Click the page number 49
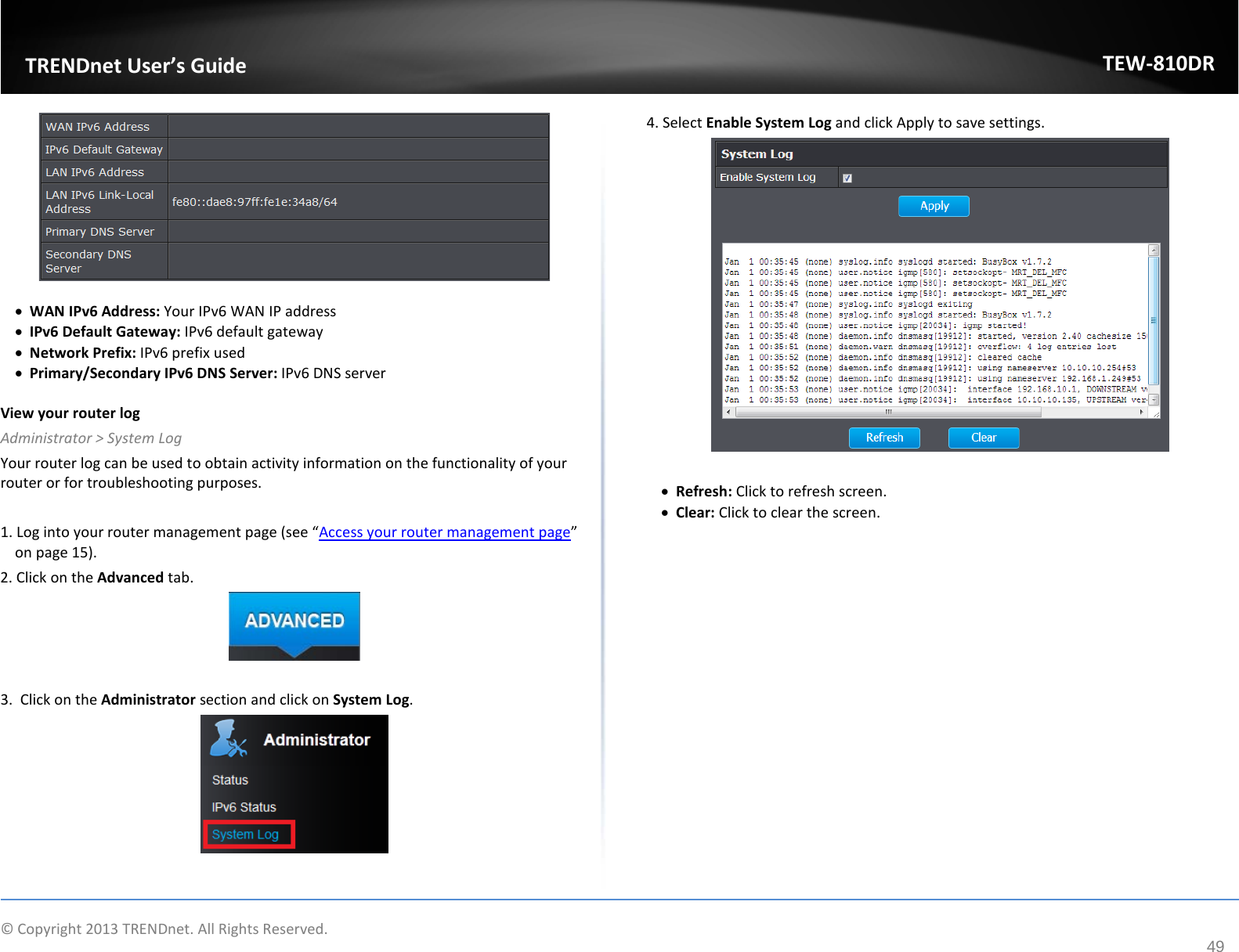Viewport: 1239px width, 952px height. (1215, 946)
